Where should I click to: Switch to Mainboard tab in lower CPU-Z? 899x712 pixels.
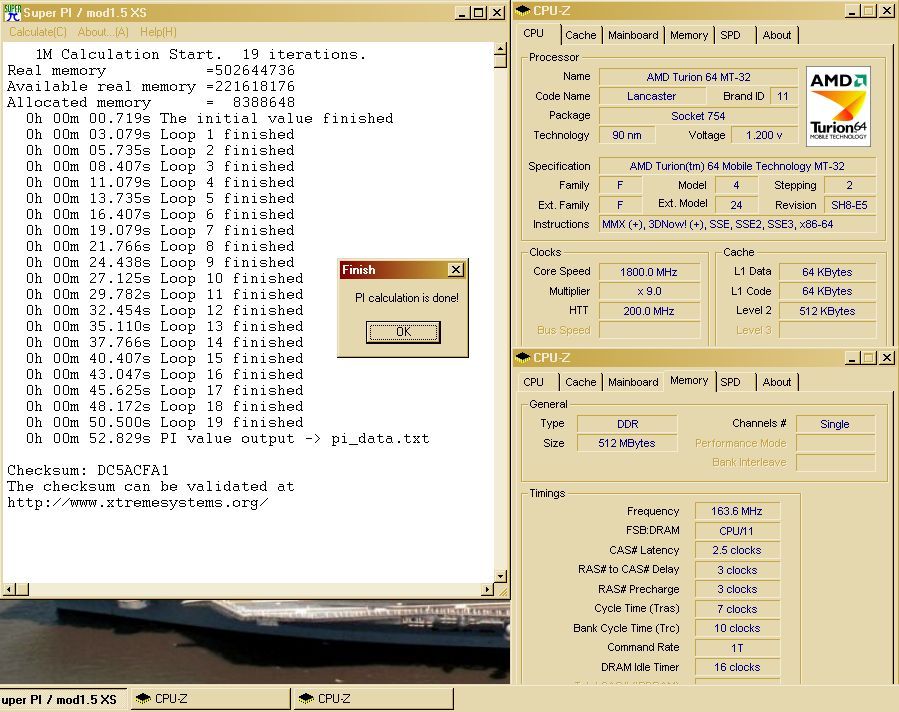633,382
